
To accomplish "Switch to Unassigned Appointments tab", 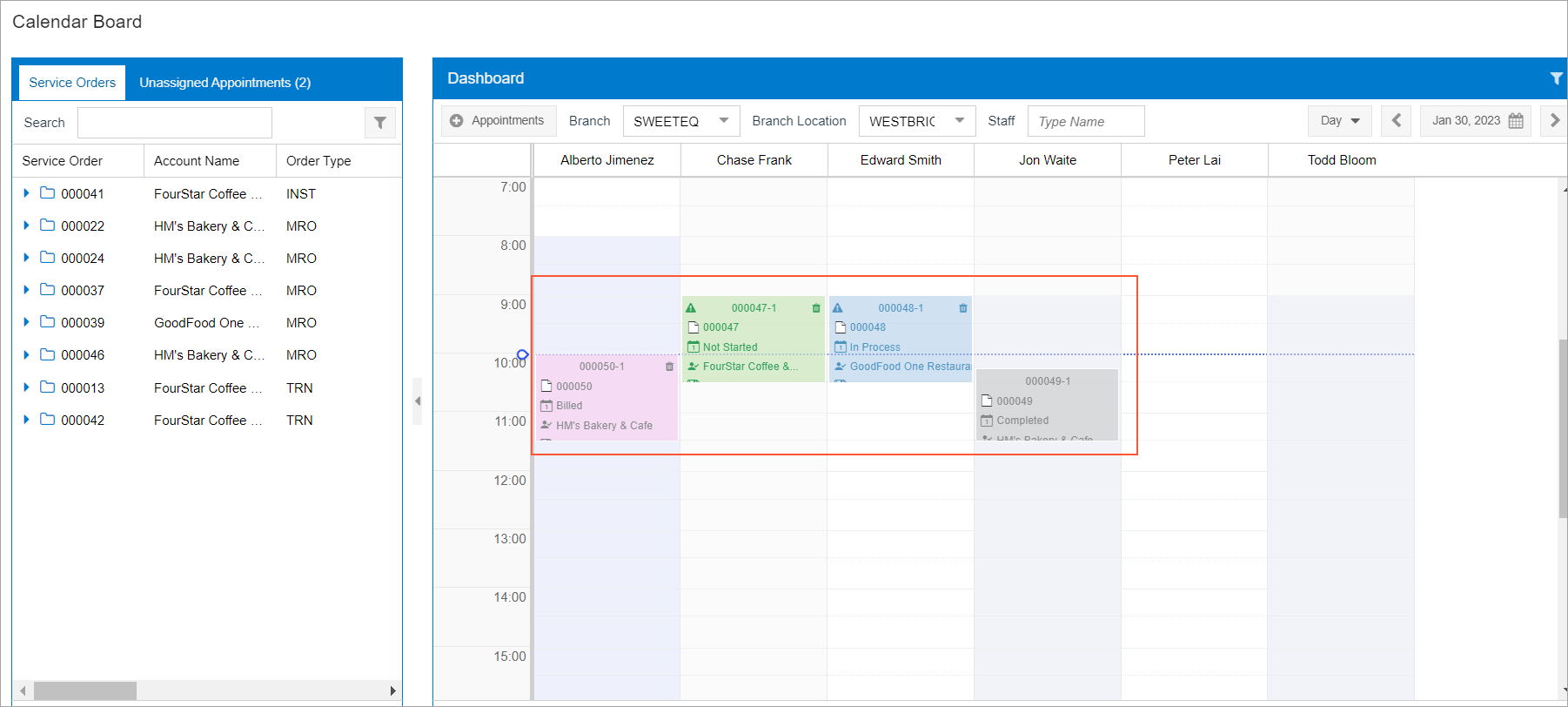I will (224, 83).
